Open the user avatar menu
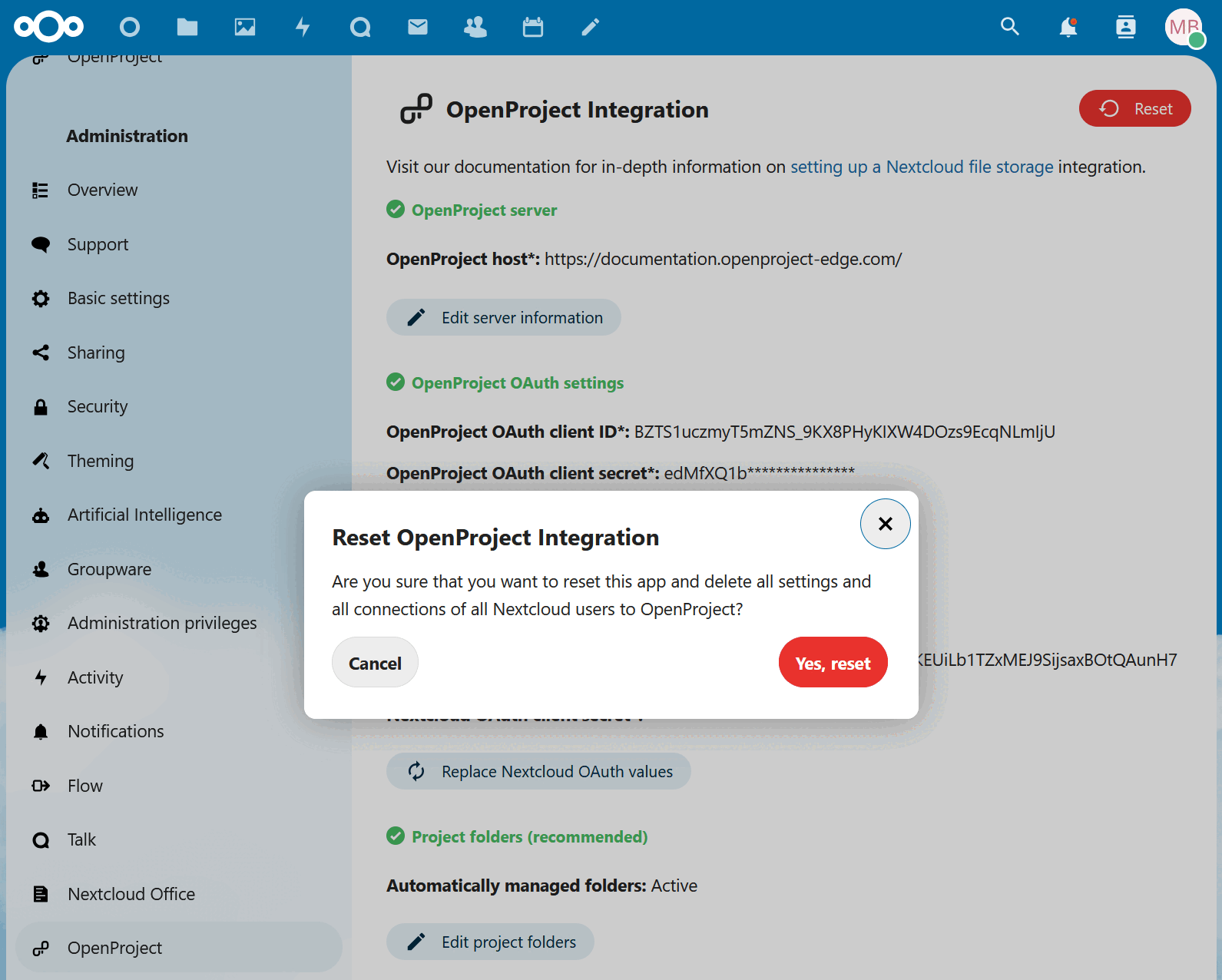This screenshot has height=980, width=1222. [1184, 28]
